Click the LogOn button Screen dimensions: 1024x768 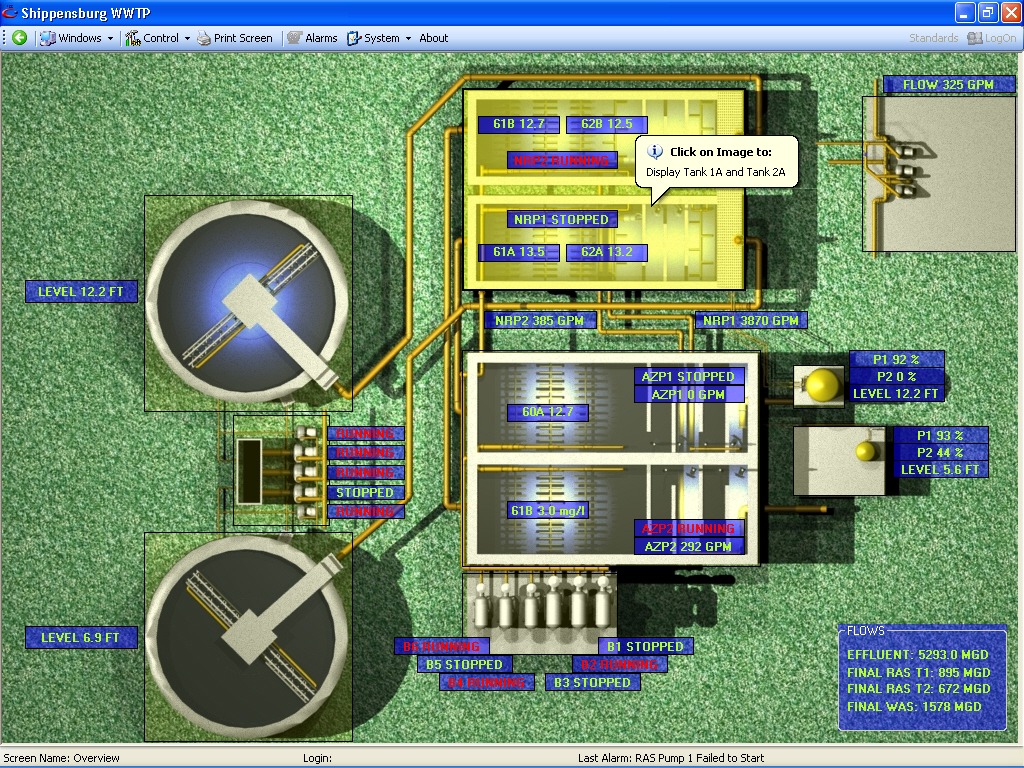pos(992,38)
